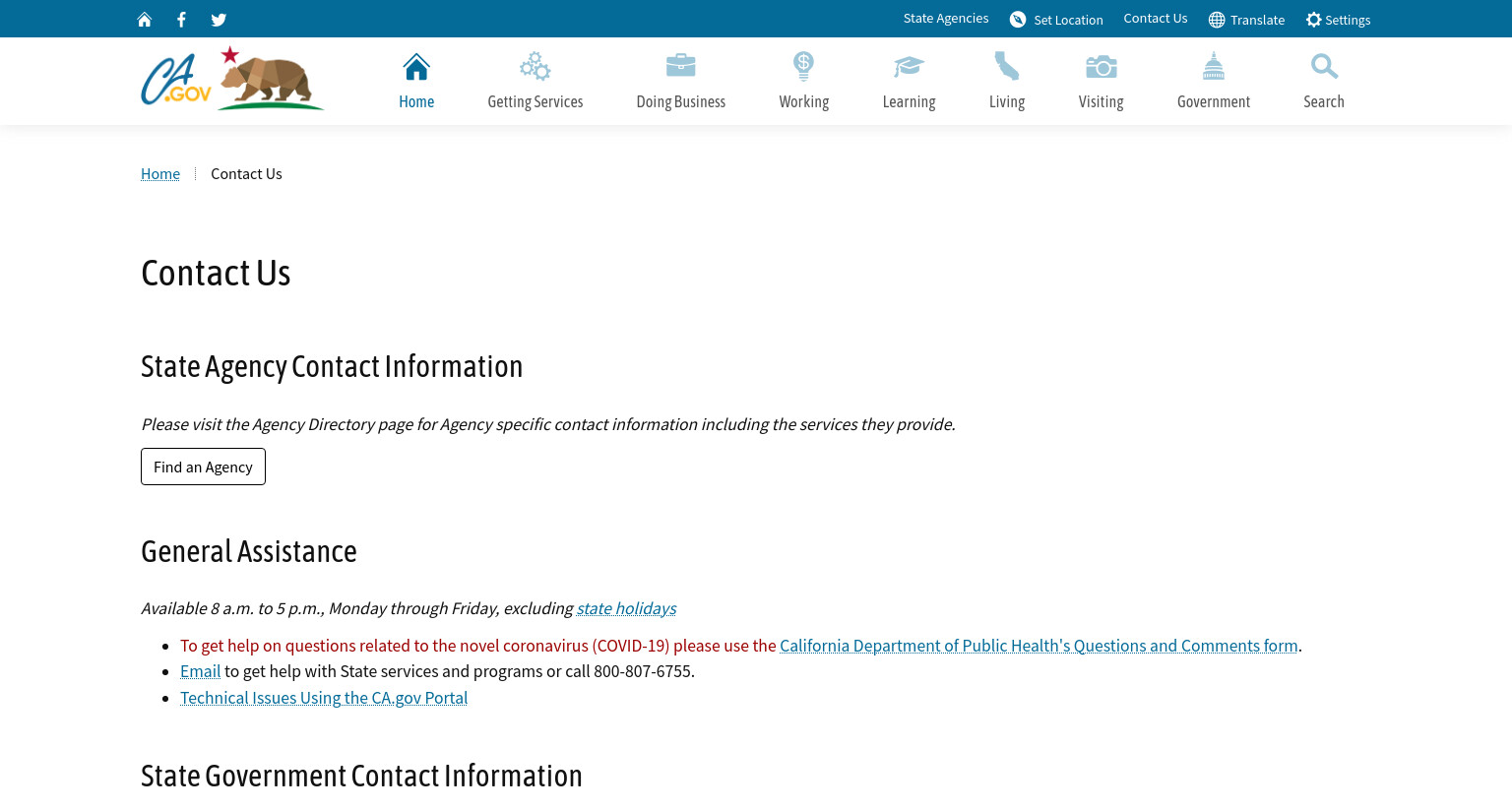This screenshot has width=1512, height=811.
Task: Open the Facebook icon link
Action: (181, 20)
